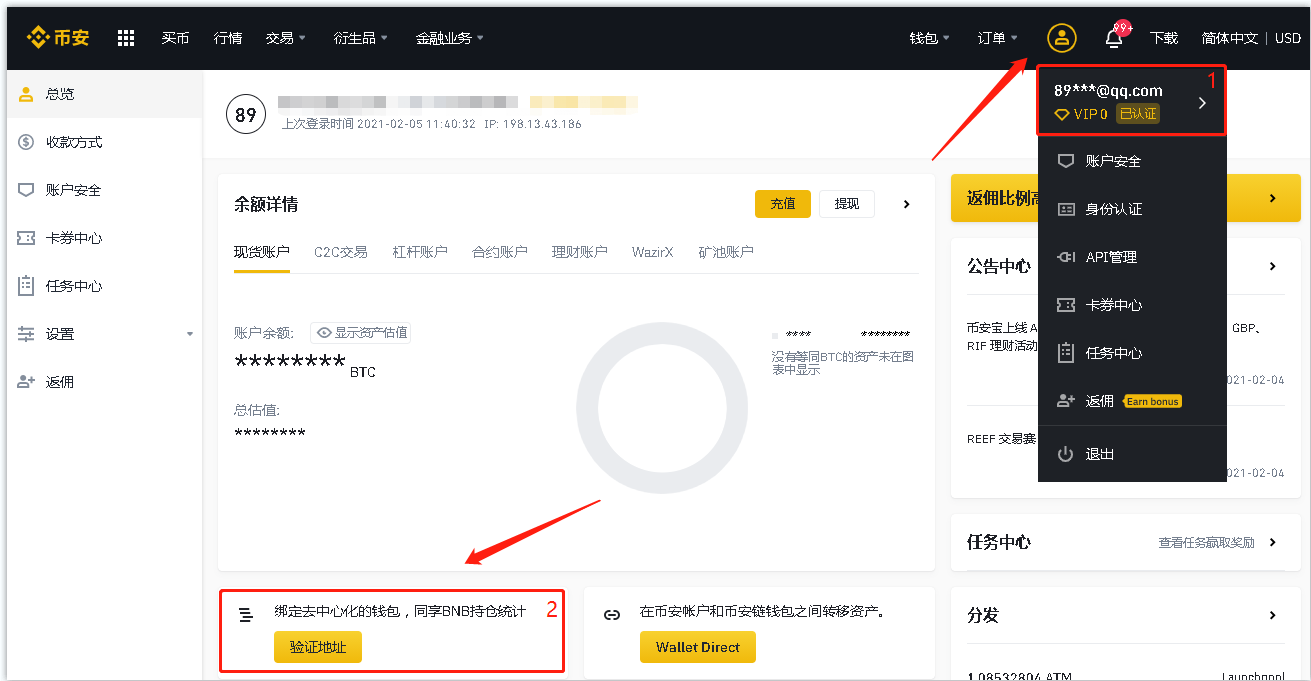Viewport: 1311px width, 681px height.
Task: Select the 现货账户 tab
Action: [x=262, y=252]
